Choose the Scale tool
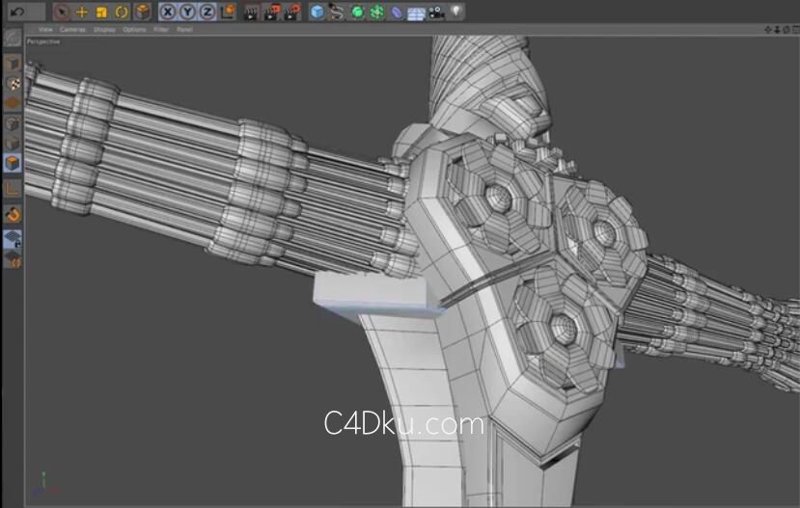The image size is (800, 508). click(x=102, y=12)
